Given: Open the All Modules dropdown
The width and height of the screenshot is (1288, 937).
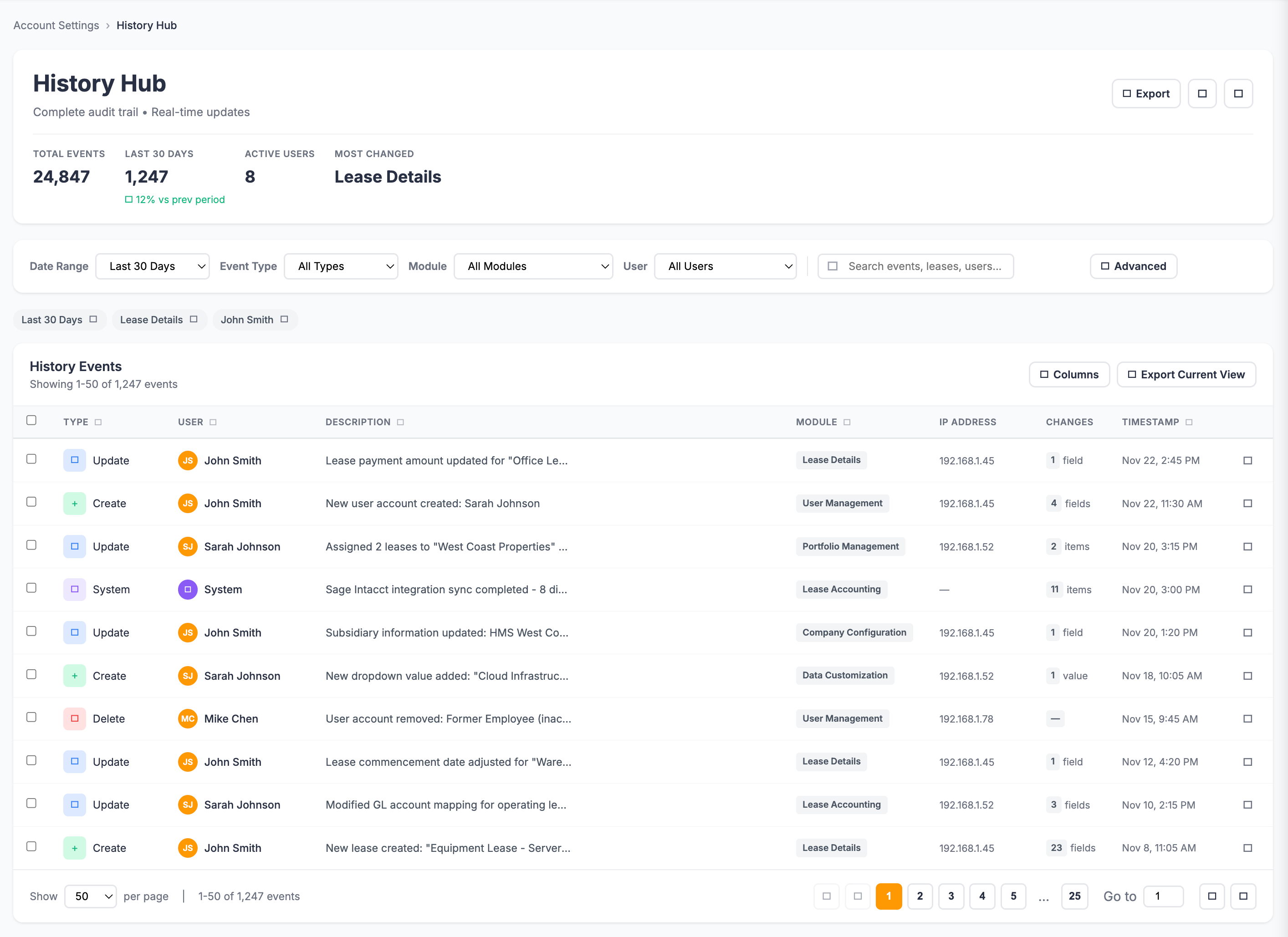Looking at the screenshot, I should [533, 266].
